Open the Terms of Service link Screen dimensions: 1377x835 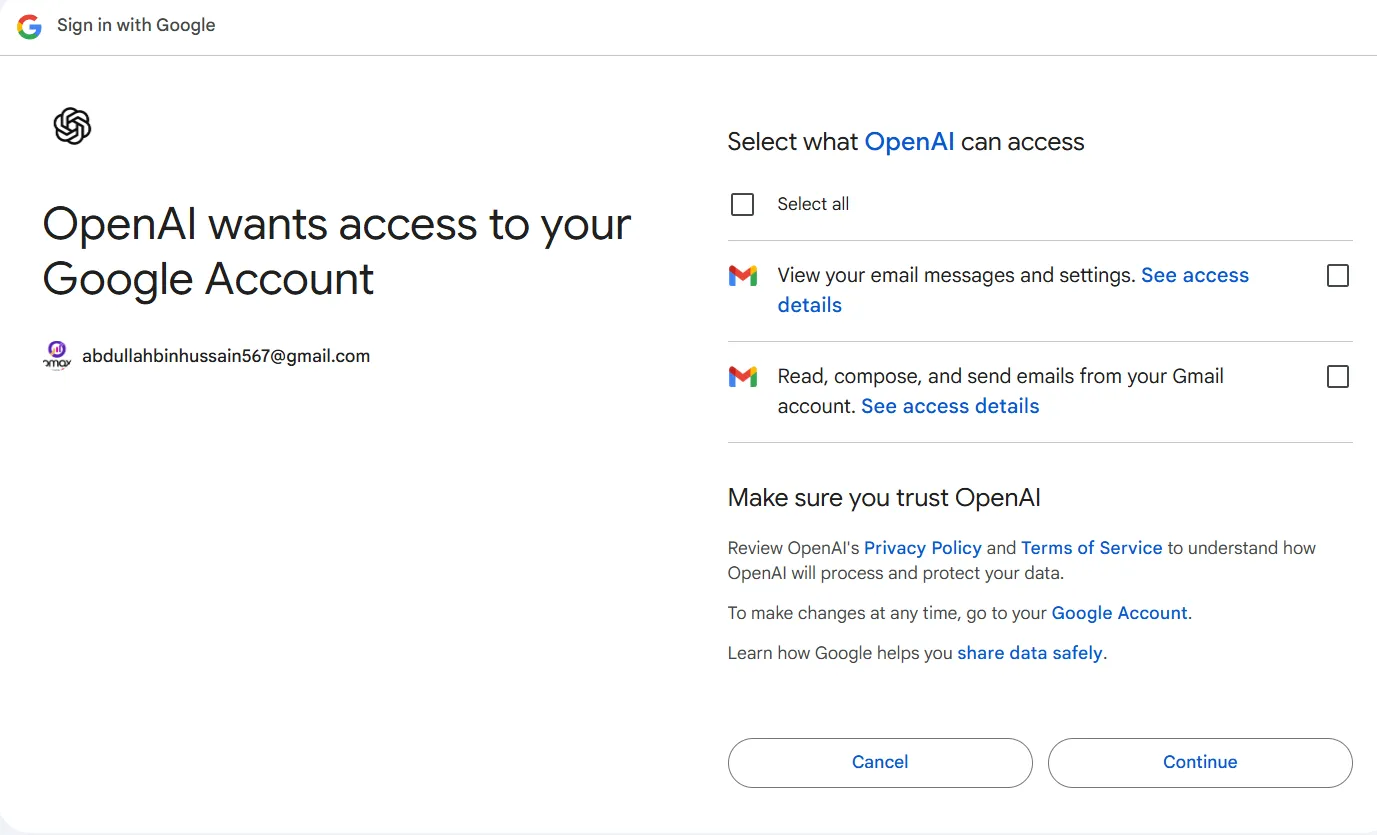coord(1091,548)
